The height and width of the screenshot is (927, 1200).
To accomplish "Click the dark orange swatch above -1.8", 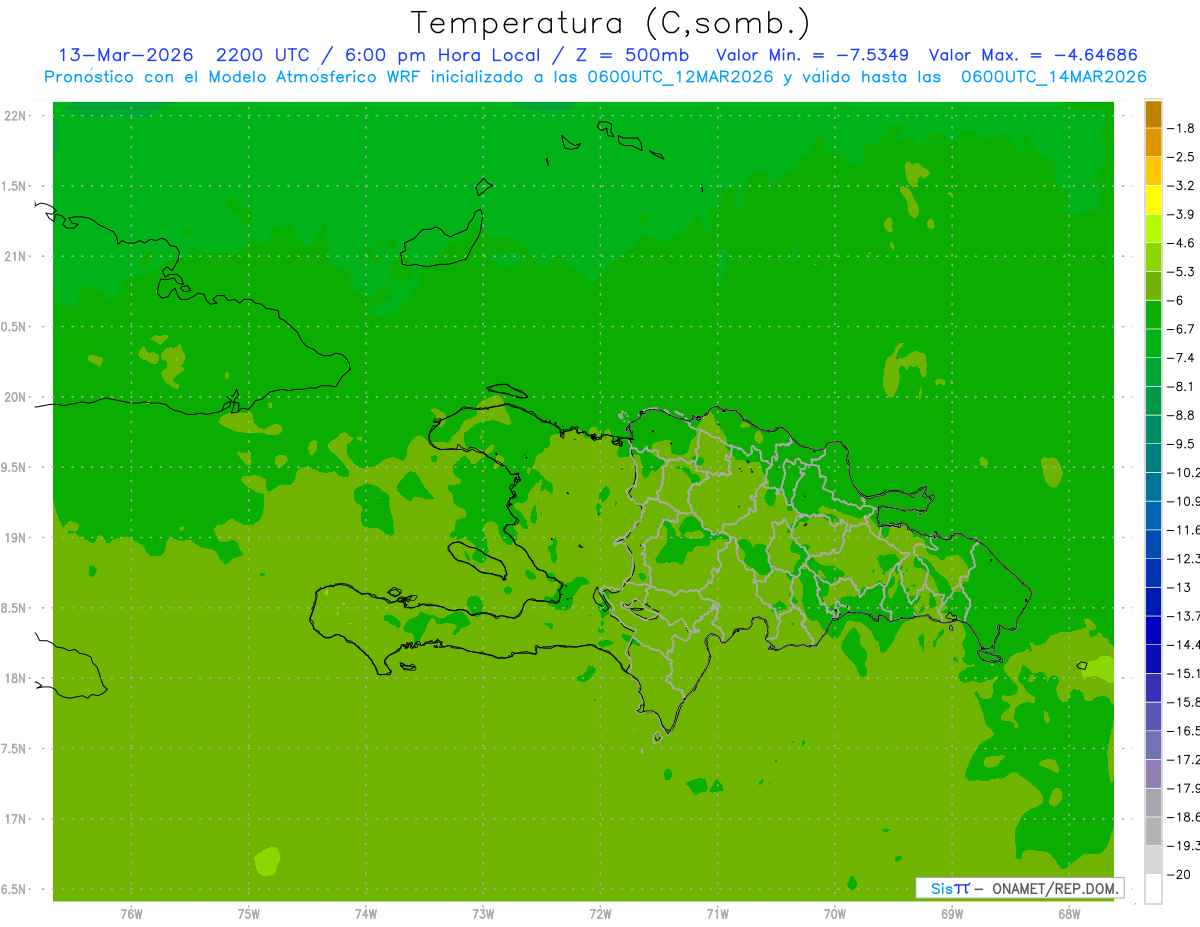I will pyautogui.click(x=1153, y=114).
